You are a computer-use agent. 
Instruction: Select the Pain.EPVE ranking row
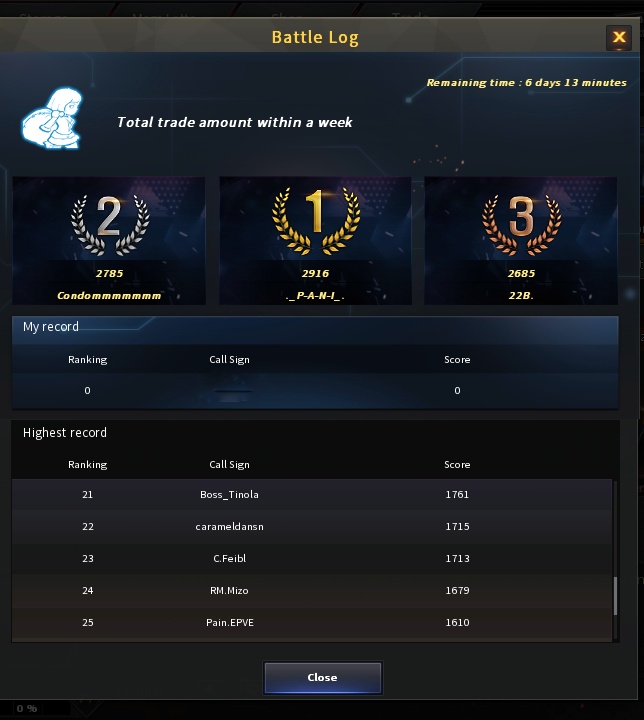[x=312, y=623]
